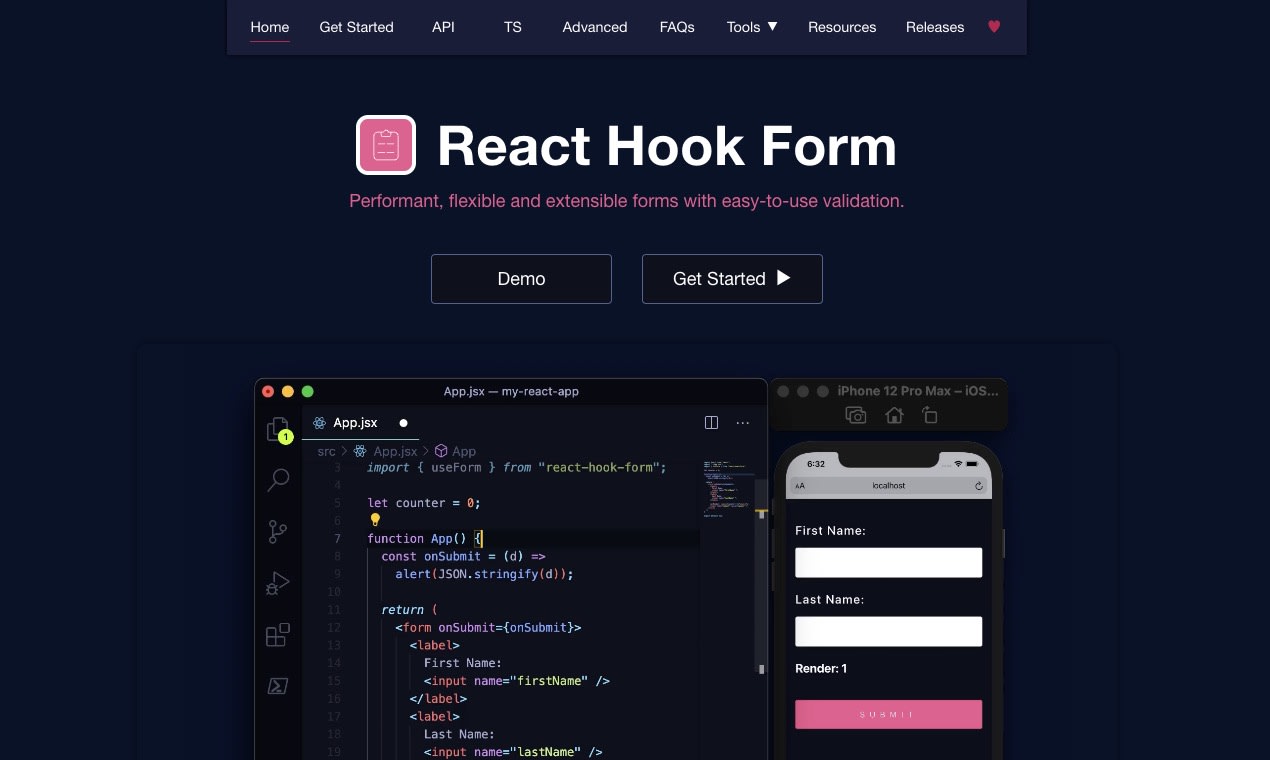Viewport: 1270px width, 760px height.
Task: Click the src breadcrumb segment
Action: click(x=327, y=451)
